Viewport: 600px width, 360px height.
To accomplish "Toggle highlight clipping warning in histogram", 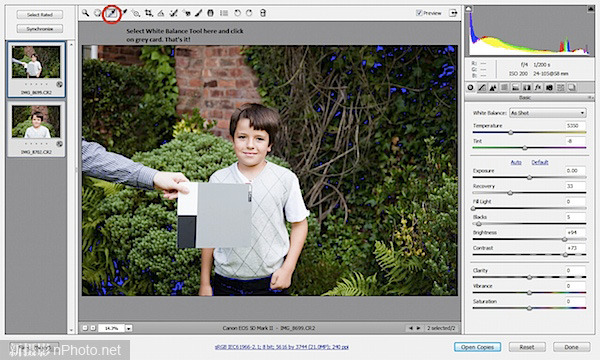I will point(591,9).
